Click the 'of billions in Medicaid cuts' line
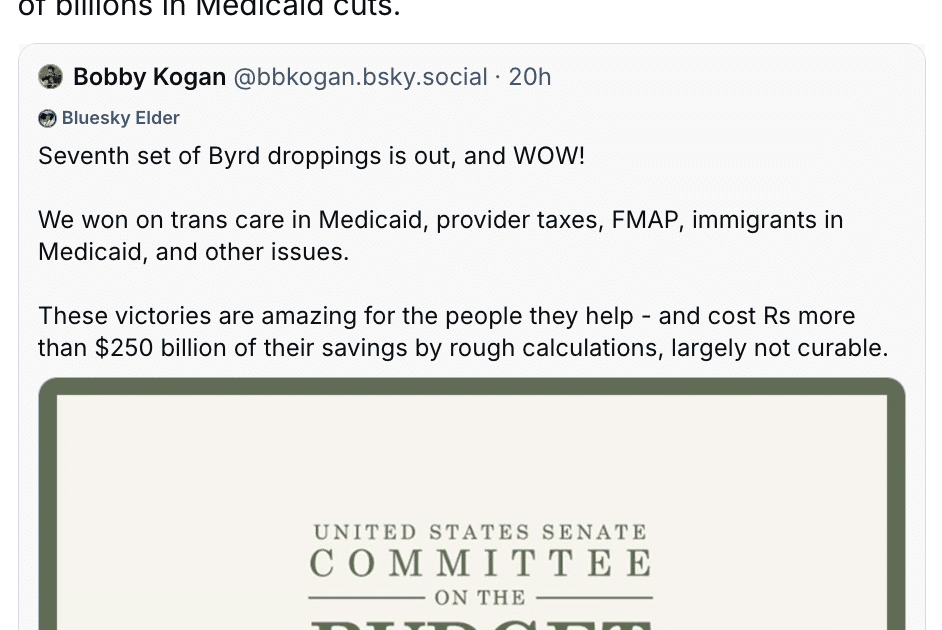The height and width of the screenshot is (630, 942). 209,8
